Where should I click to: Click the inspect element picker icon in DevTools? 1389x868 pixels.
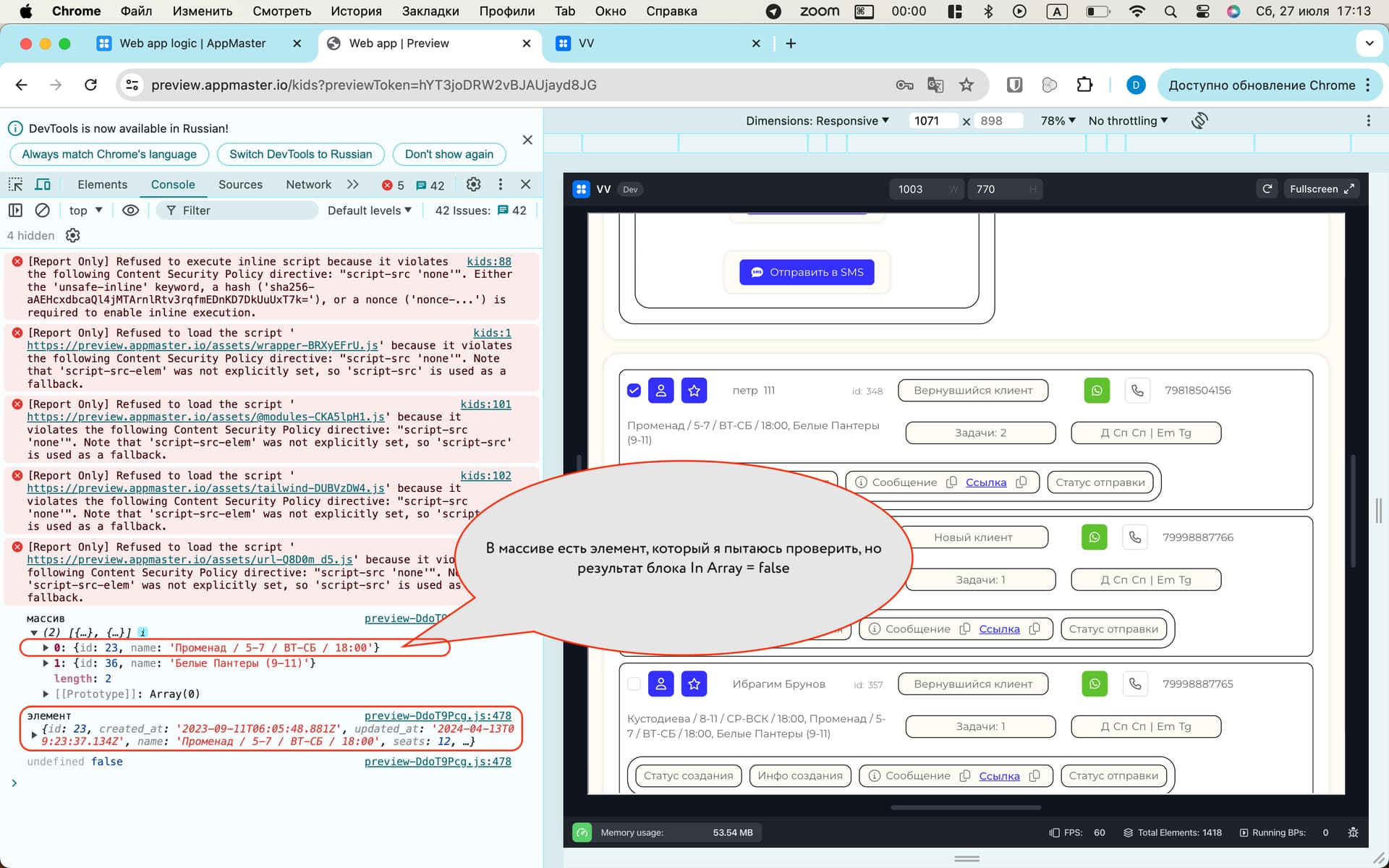point(15,184)
